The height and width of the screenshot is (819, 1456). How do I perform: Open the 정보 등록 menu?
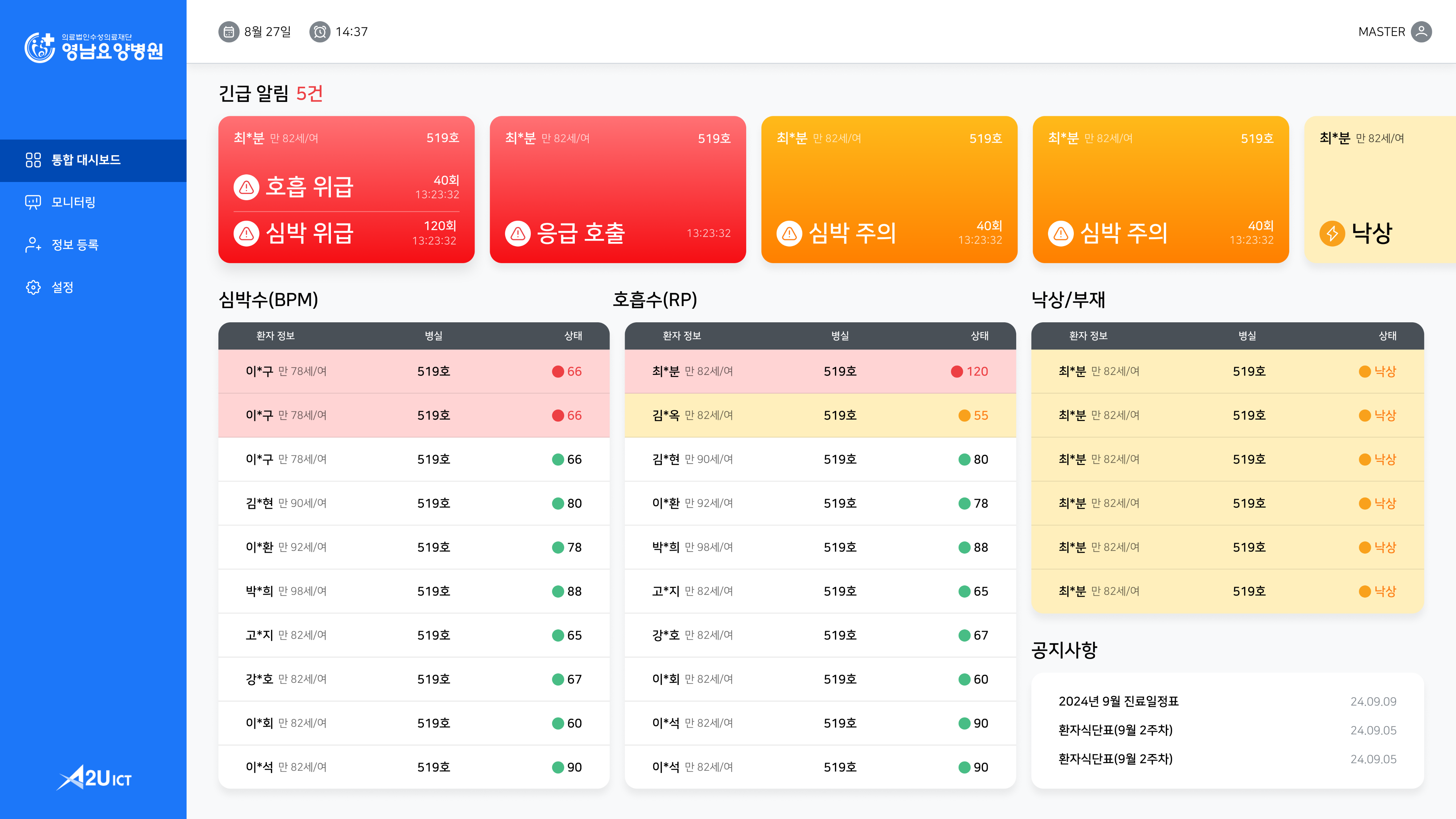(93, 245)
